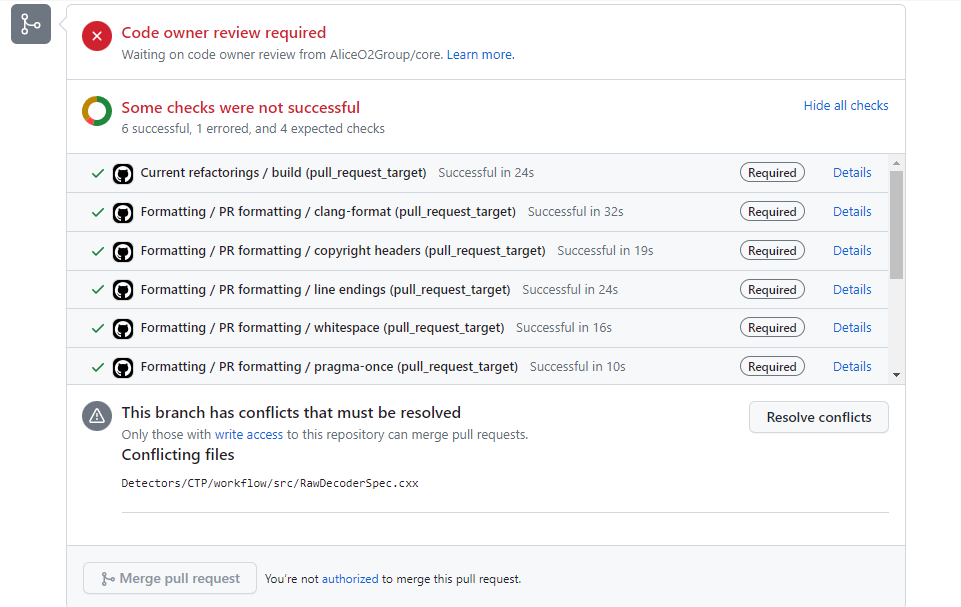
Task: Click Required badge on Current refactoring build
Action: tap(772, 173)
